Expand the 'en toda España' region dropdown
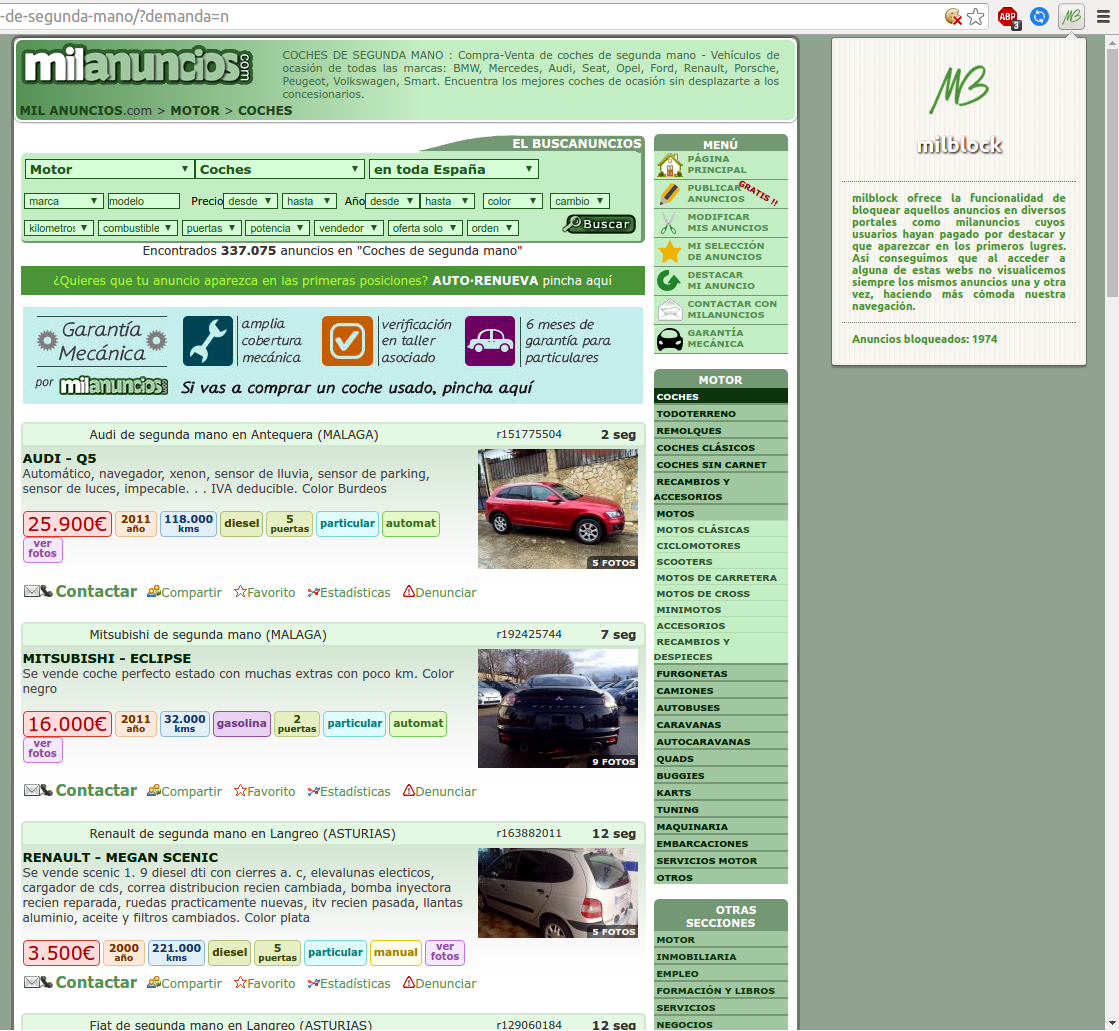Screen dimensions: 1119x1031 tap(454, 169)
